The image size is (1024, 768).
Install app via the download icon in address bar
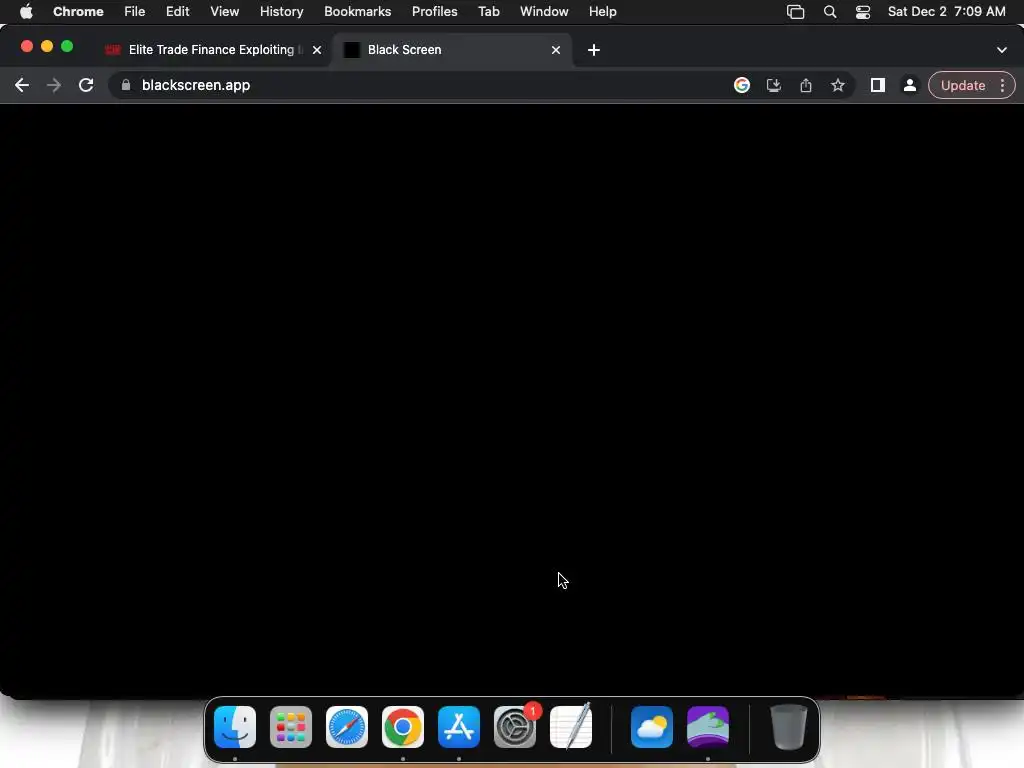774,86
